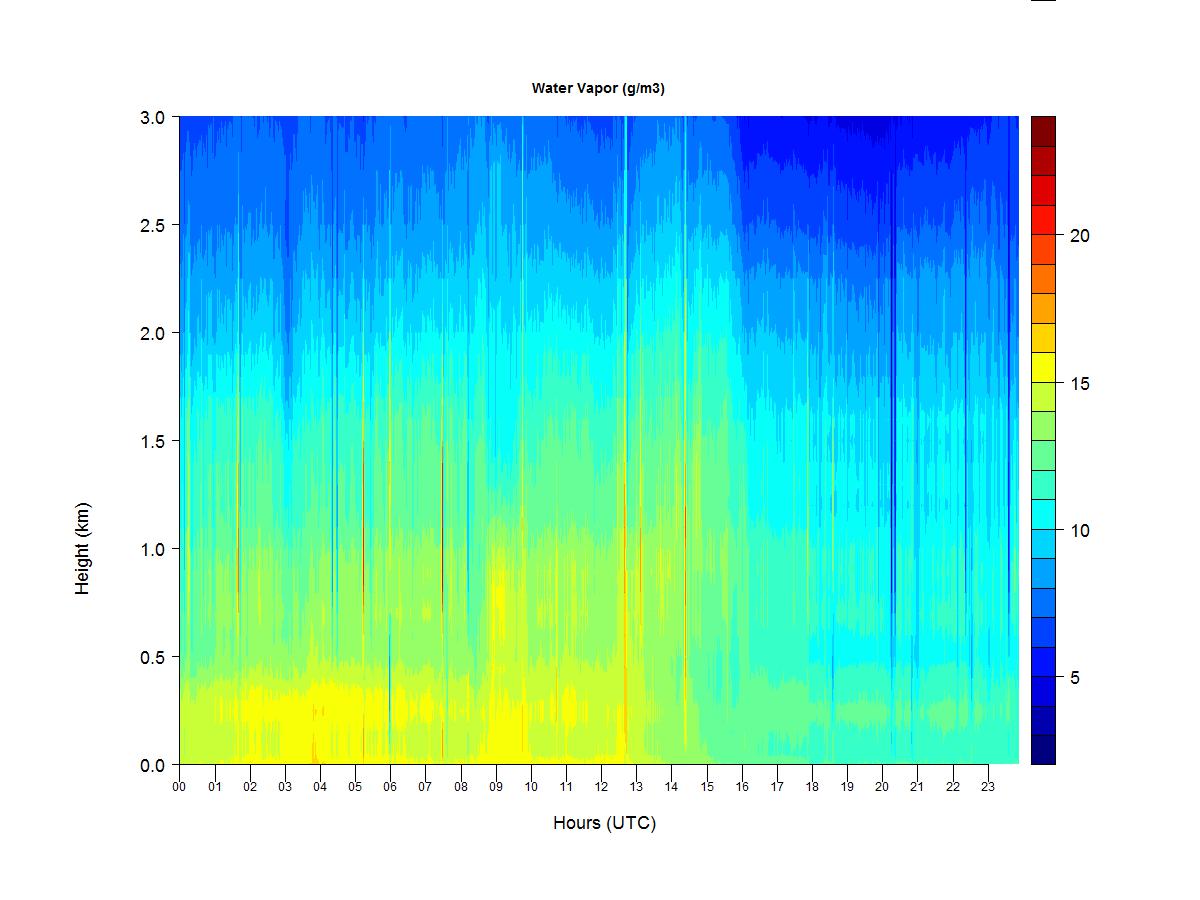The width and height of the screenshot is (1200, 900).
Task: Click the colorbar scale label "15"
Action: point(1080,384)
